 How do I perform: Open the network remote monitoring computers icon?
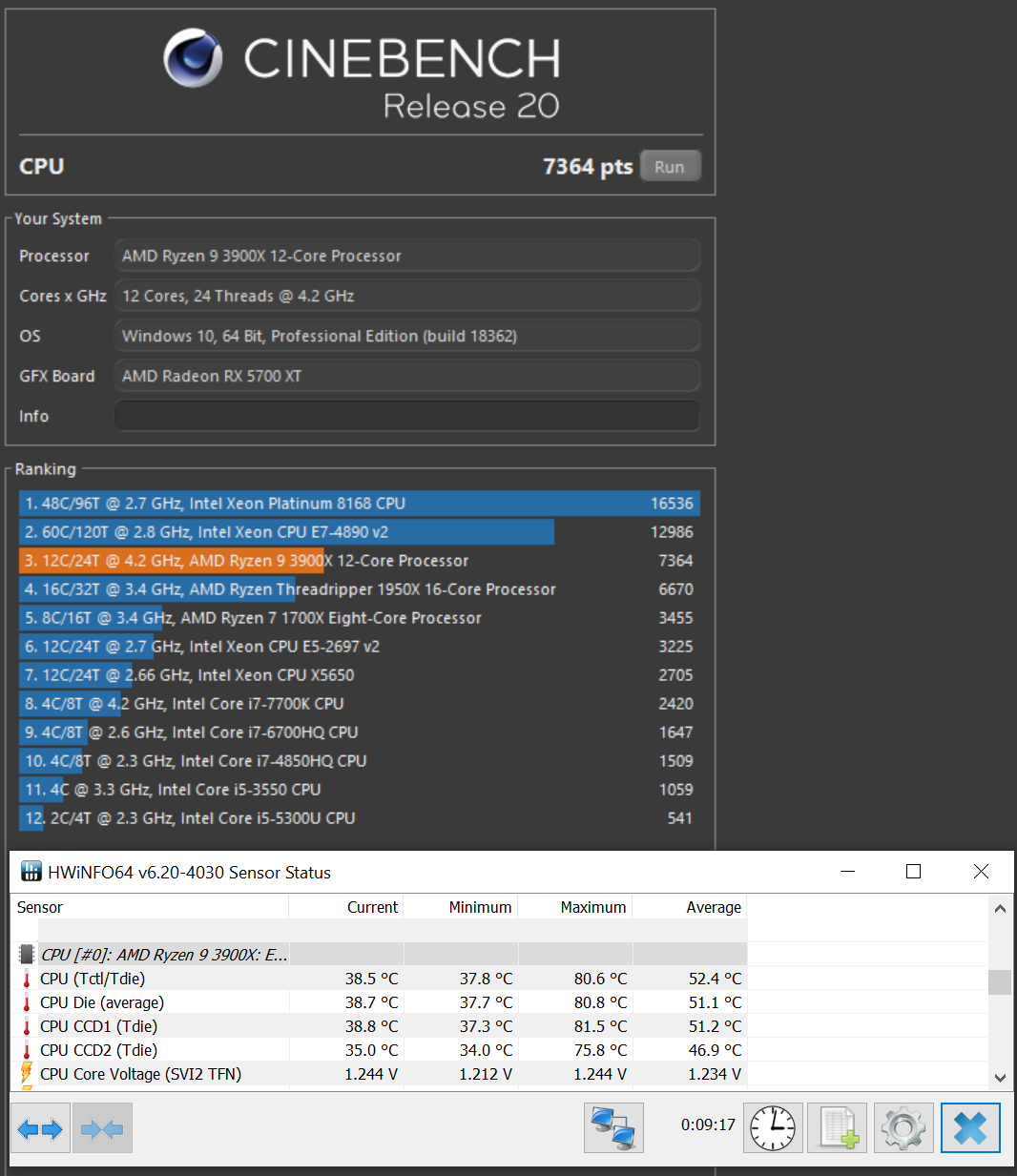(613, 1128)
